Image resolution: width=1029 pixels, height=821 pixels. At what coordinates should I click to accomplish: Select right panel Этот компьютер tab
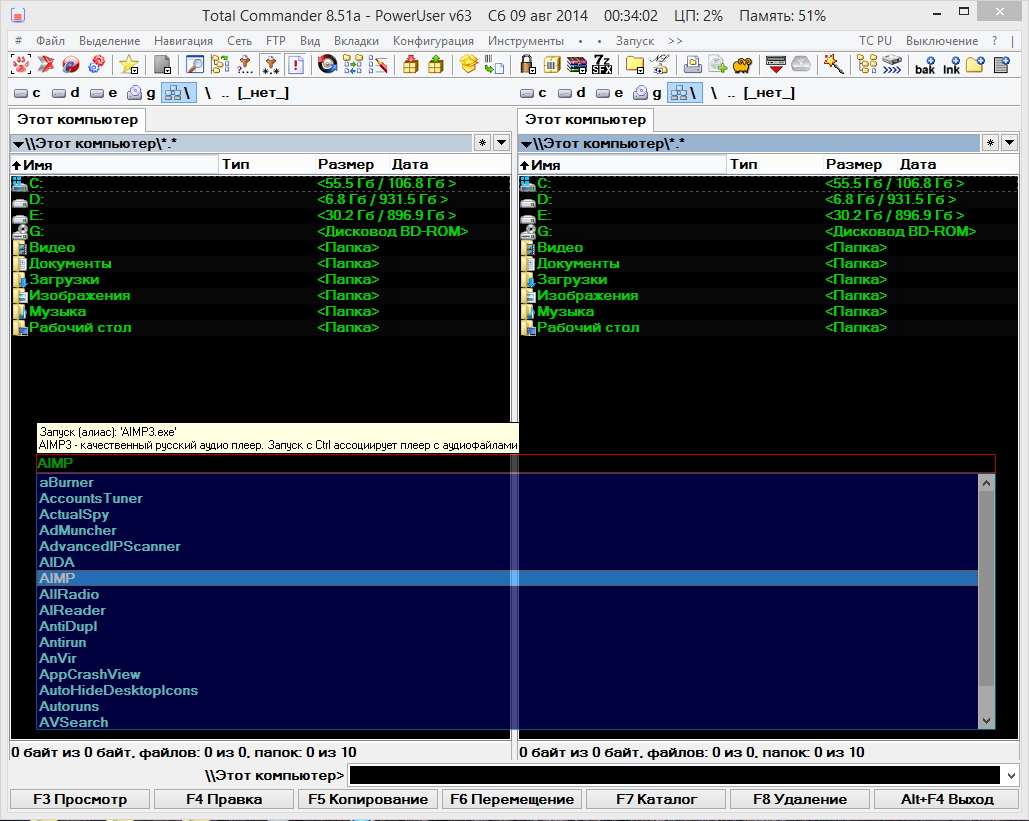(585, 119)
